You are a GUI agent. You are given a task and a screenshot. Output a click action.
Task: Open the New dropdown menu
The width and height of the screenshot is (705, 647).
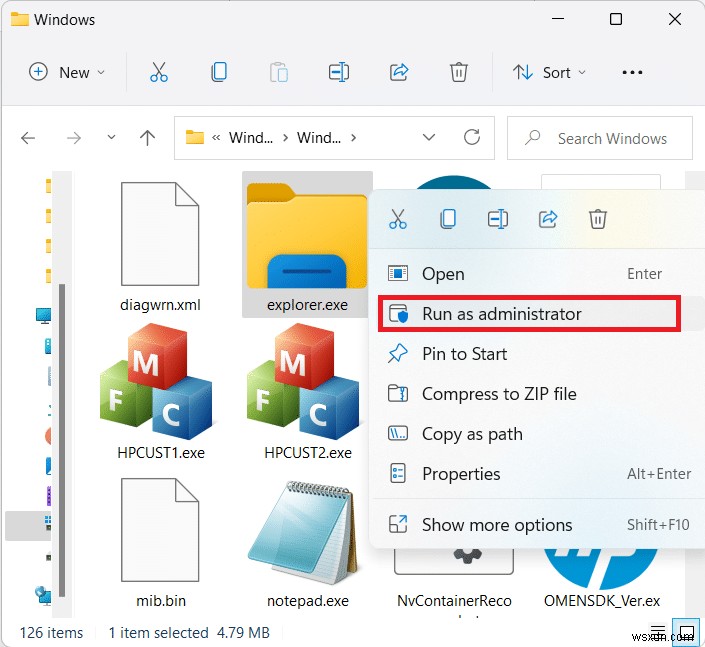click(67, 72)
